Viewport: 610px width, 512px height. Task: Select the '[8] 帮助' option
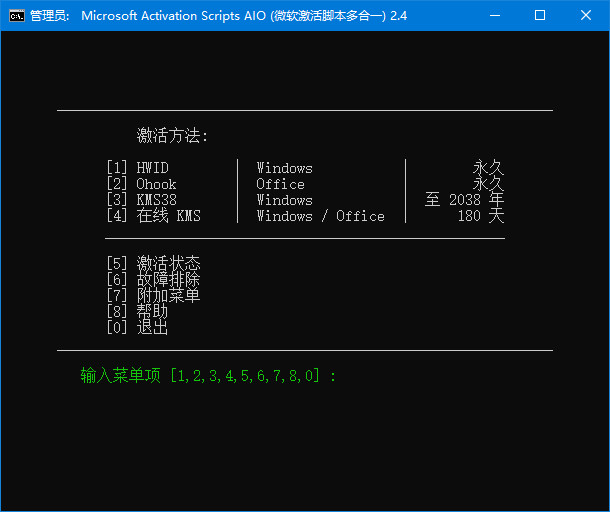click(x=138, y=311)
